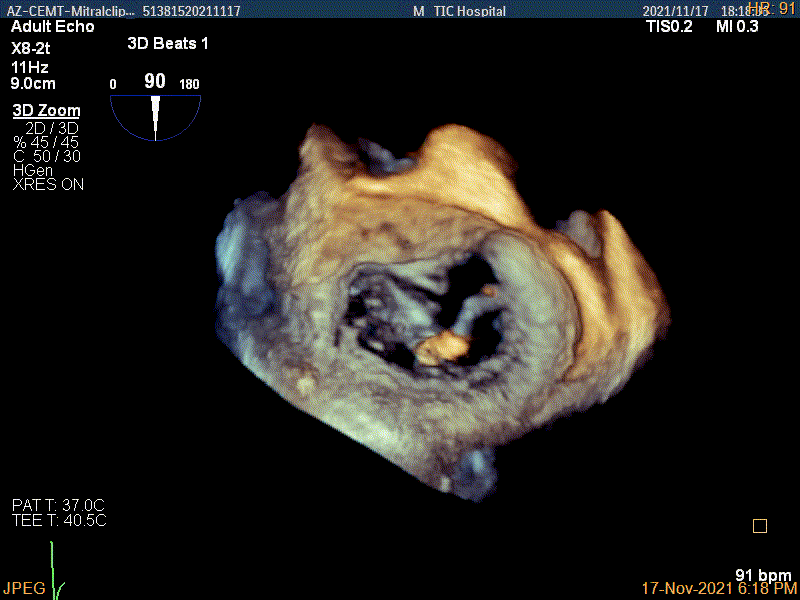Click the XRES ON setting
The height and width of the screenshot is (600, 800).
click(48, 184)
